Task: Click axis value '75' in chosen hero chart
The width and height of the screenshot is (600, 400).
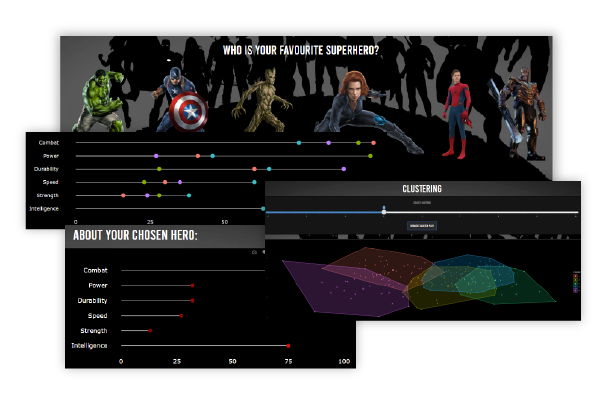Action: [x=288, y=361]
